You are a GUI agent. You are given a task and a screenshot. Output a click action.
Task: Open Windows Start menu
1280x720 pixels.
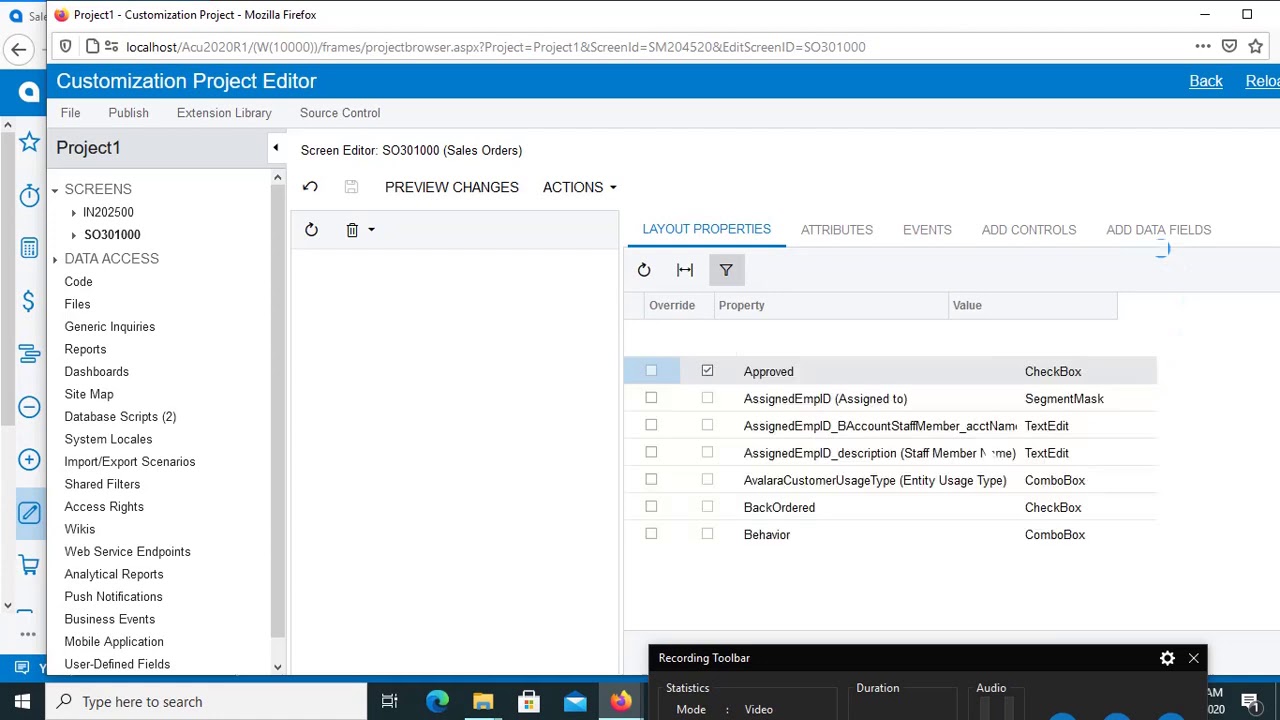[22, 701]
